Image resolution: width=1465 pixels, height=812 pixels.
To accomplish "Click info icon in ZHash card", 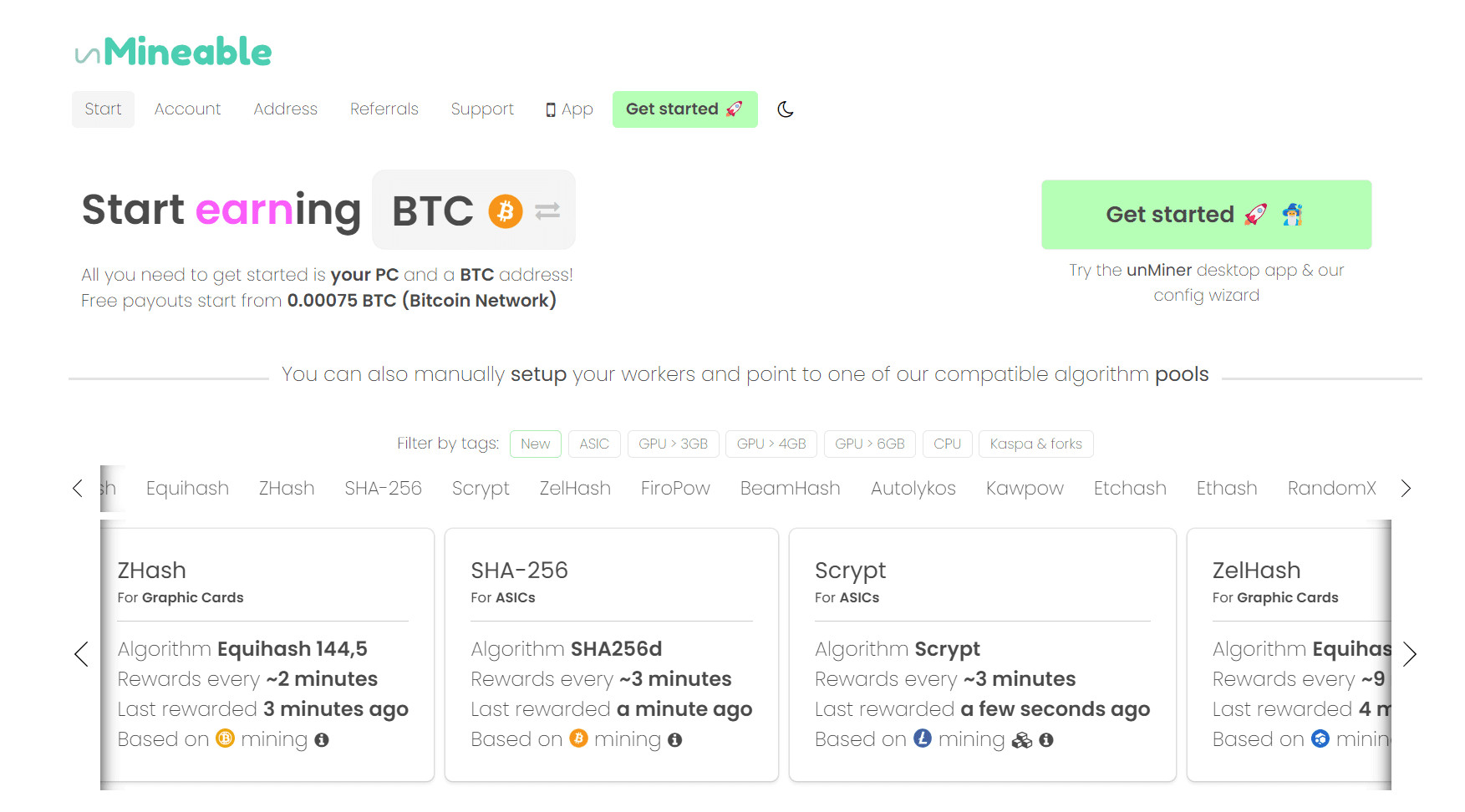I will tap(322, 740).
